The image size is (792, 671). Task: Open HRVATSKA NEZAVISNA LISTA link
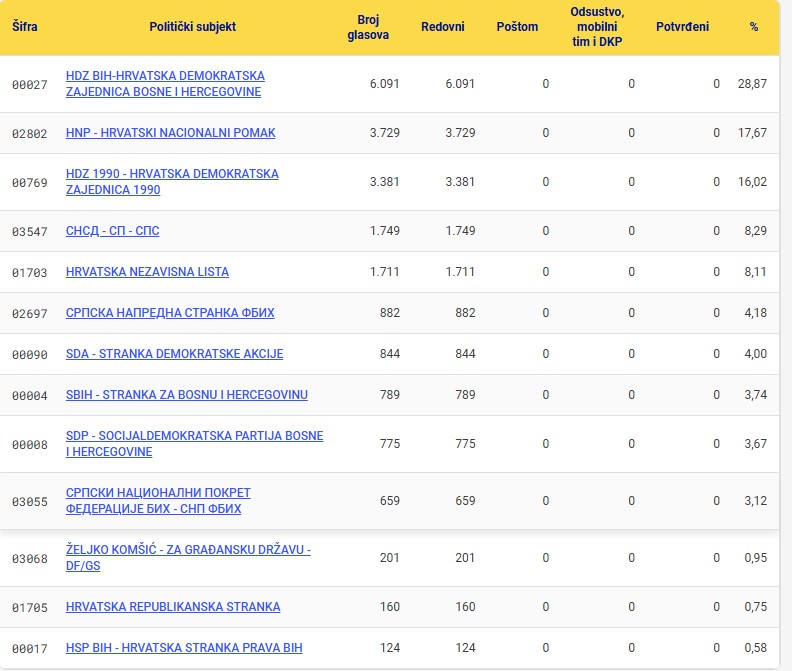click(147, 272)
